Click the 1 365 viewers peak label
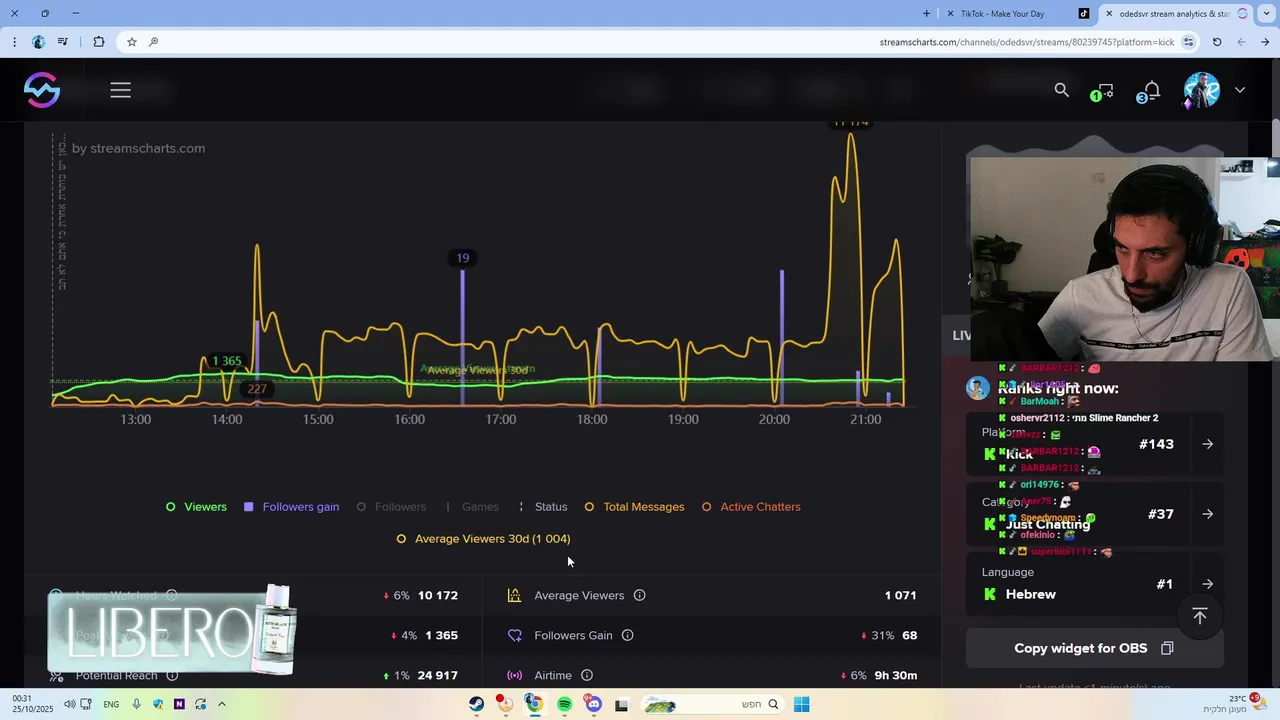Screen dimensions: 1280x720 tap(227, 361)
